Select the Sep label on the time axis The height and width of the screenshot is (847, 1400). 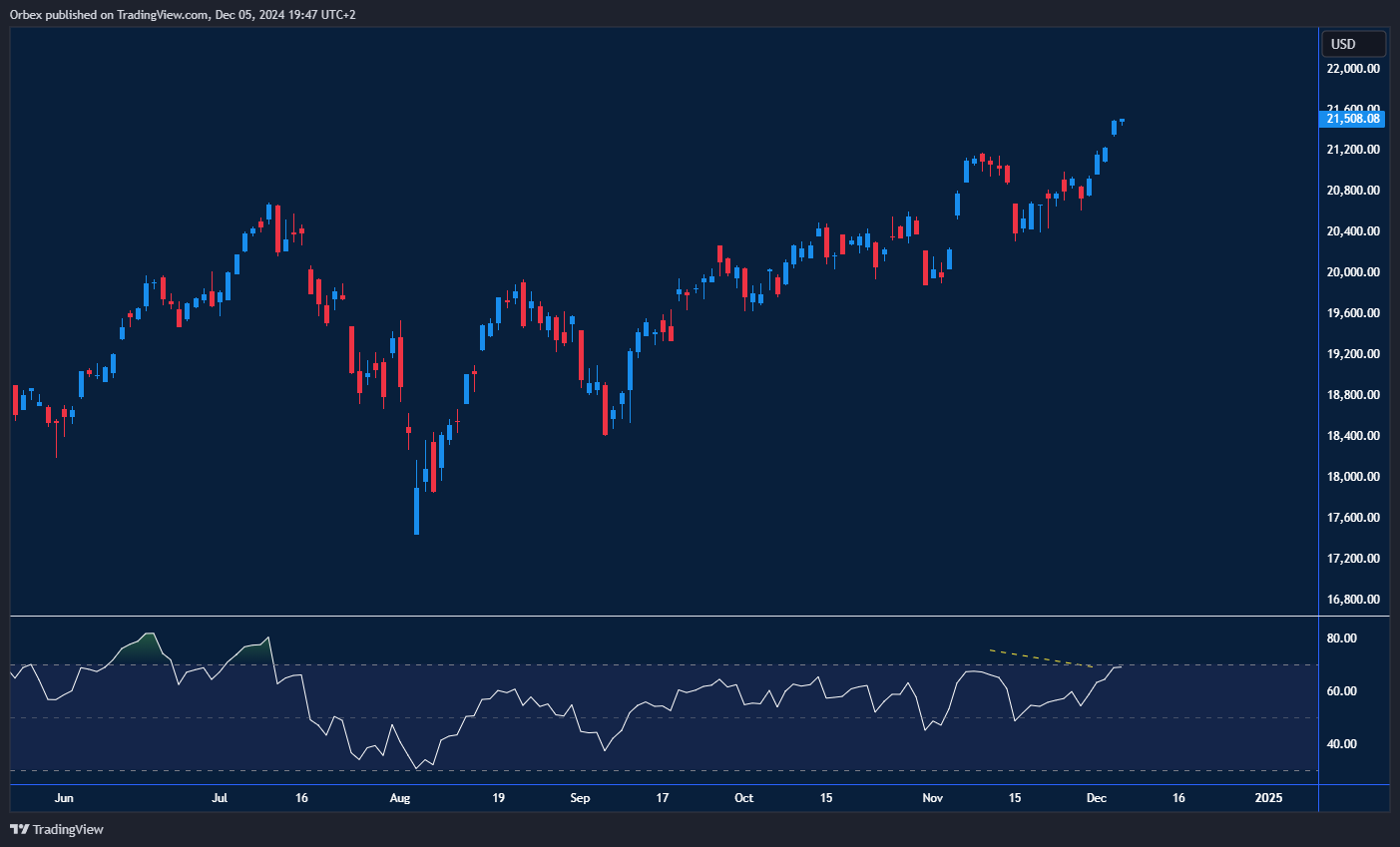click(x=580, y=798)
